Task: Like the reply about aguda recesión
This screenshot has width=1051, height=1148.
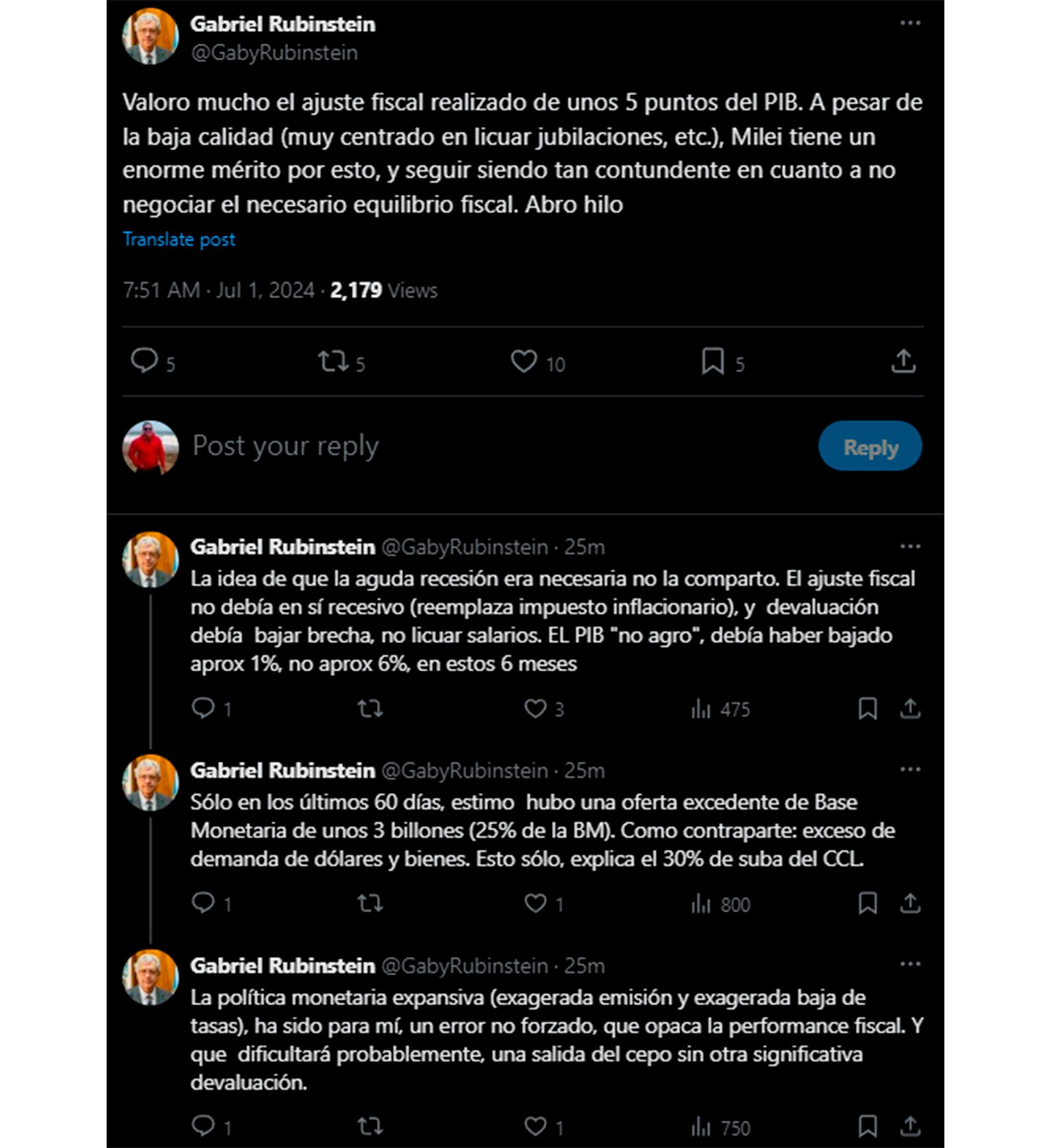Action: (535, 709)
